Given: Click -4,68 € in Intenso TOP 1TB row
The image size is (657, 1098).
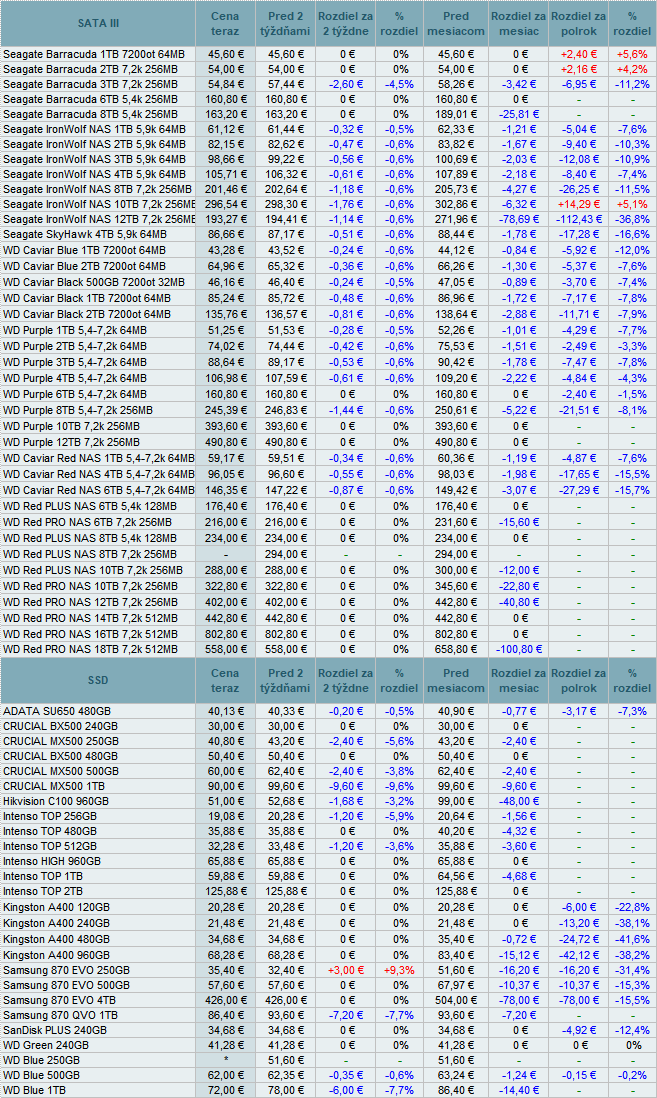Looking at the screenshot, I should point(519,876).
